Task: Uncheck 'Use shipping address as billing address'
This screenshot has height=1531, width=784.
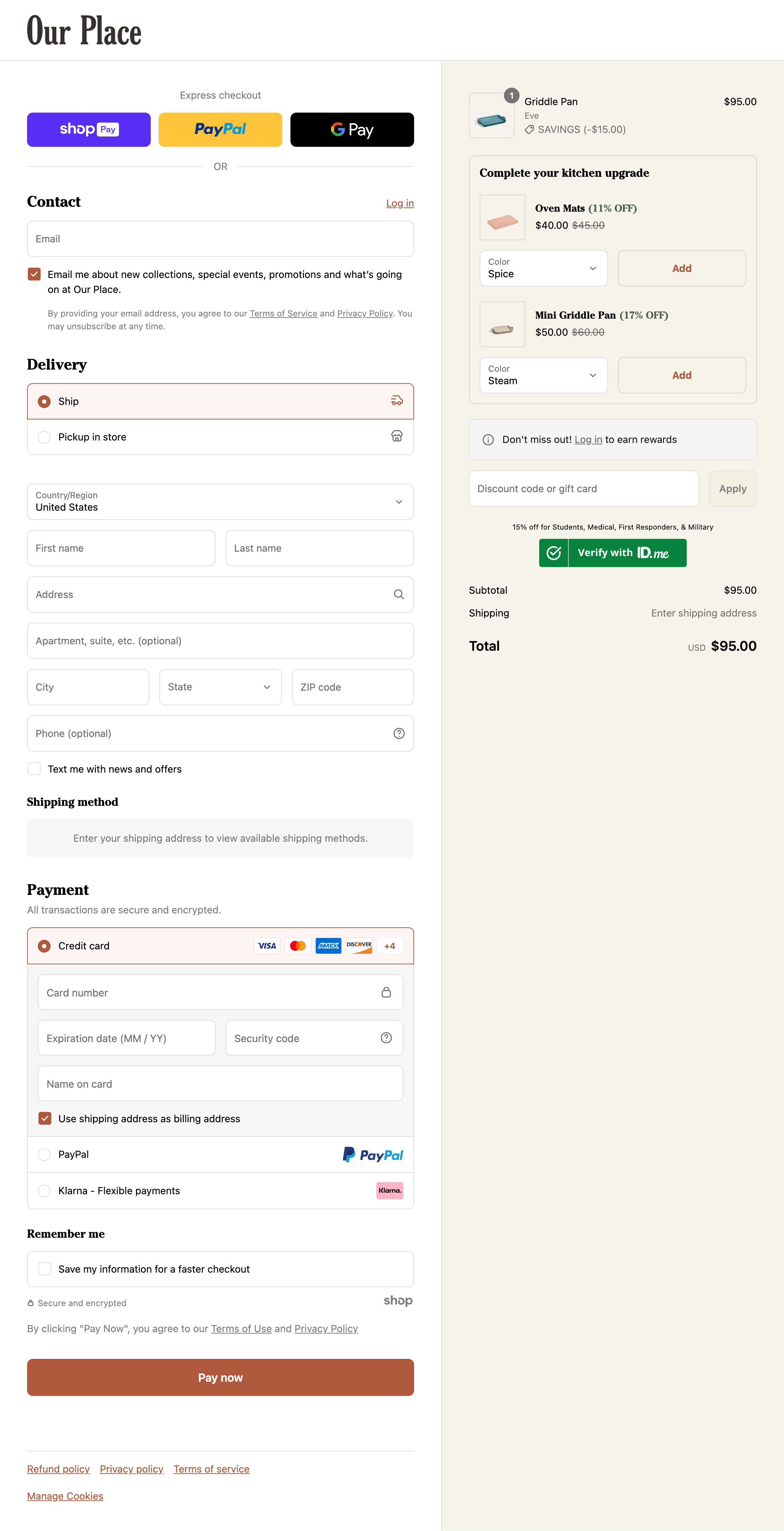Action: (45, 1118)
